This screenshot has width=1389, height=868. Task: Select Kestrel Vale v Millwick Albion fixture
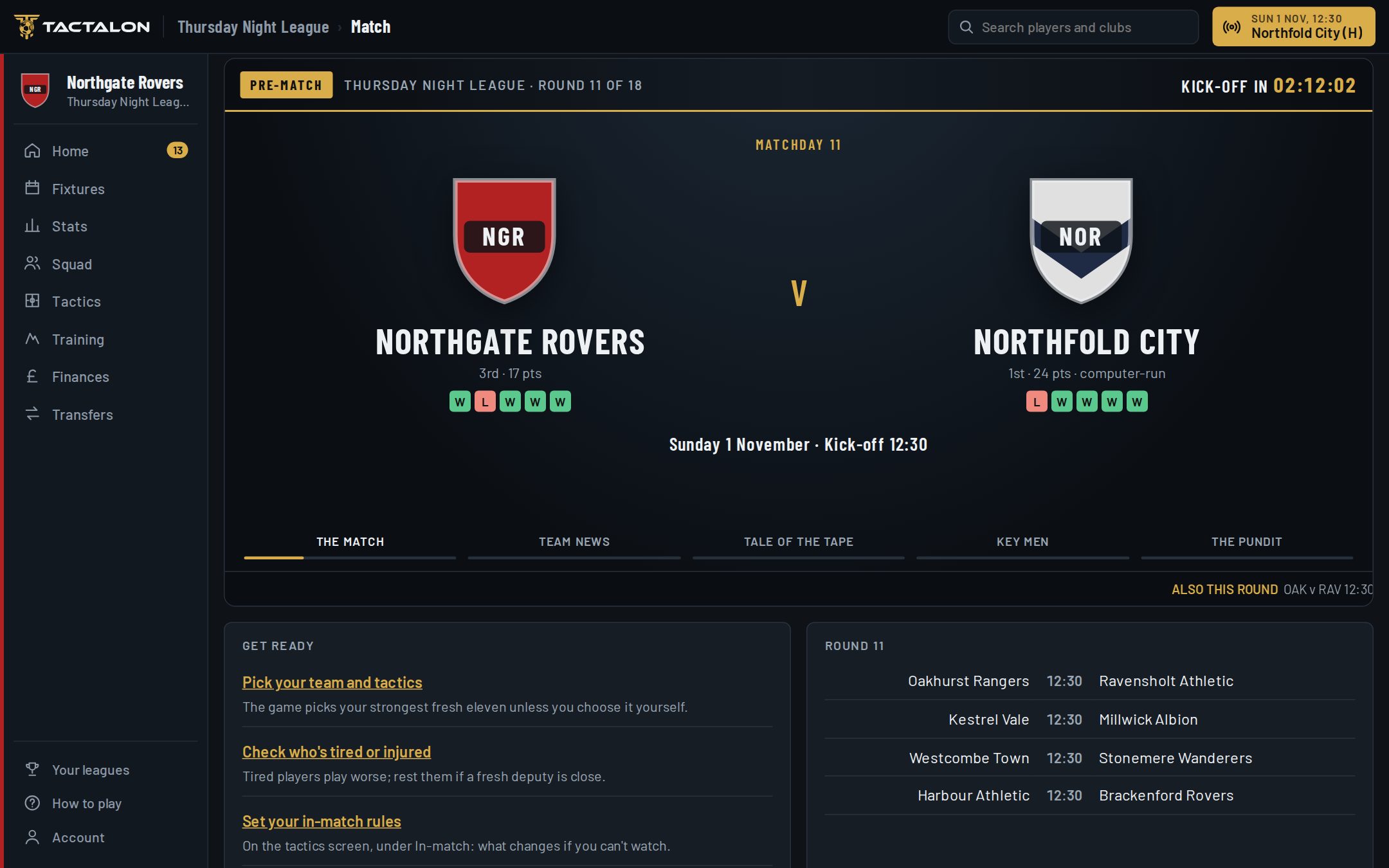coord(1089,719)
